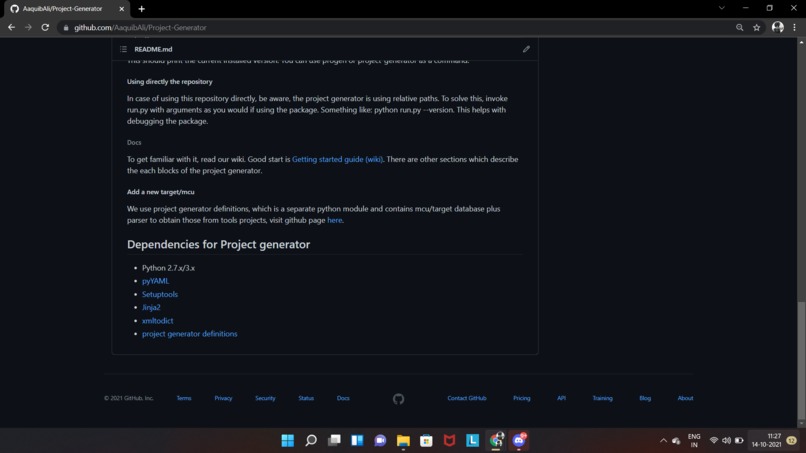Open the Widgets panel from taskbar

357,441
